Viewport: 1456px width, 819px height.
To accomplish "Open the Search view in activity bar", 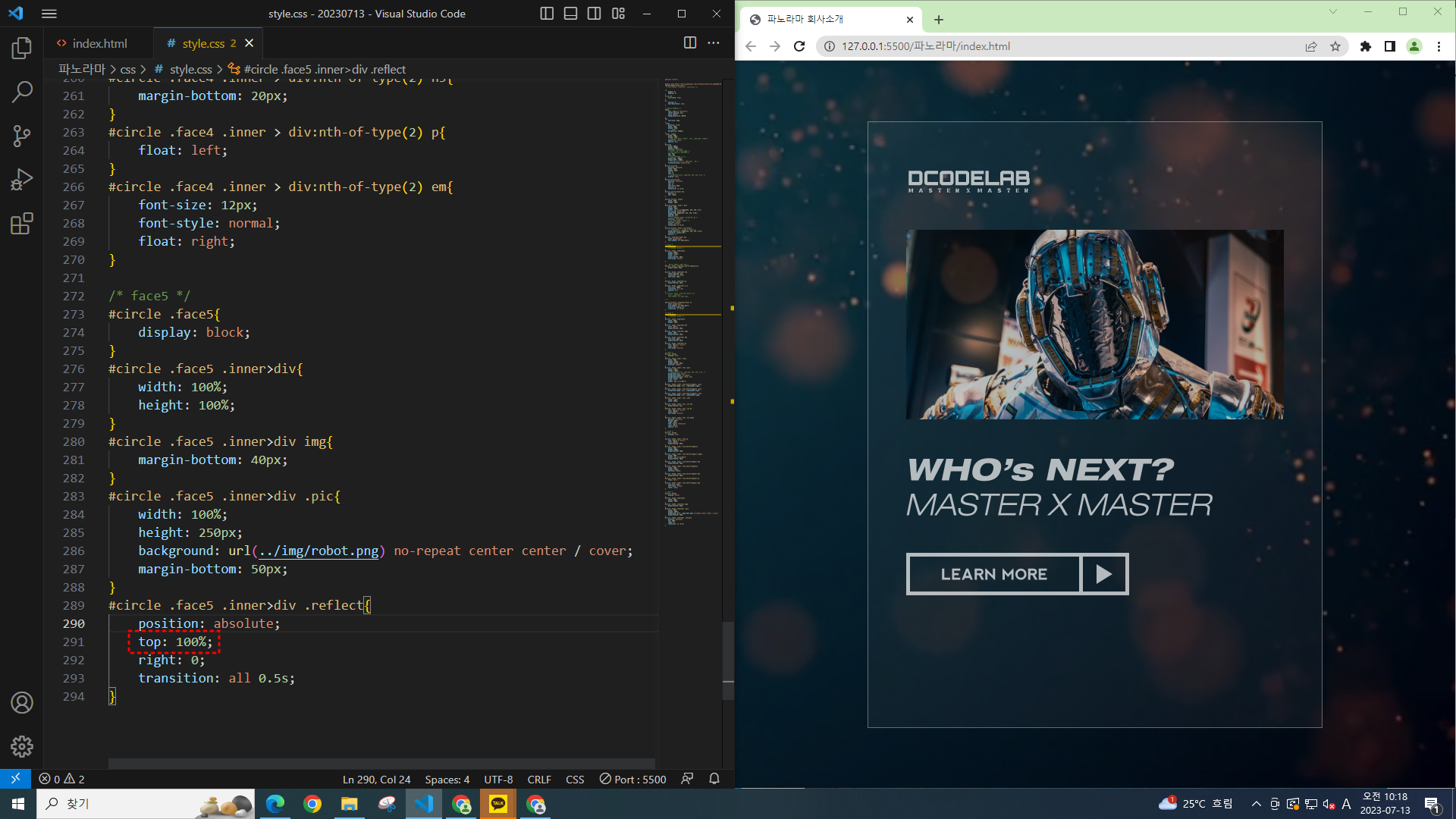I will (22, 93).
